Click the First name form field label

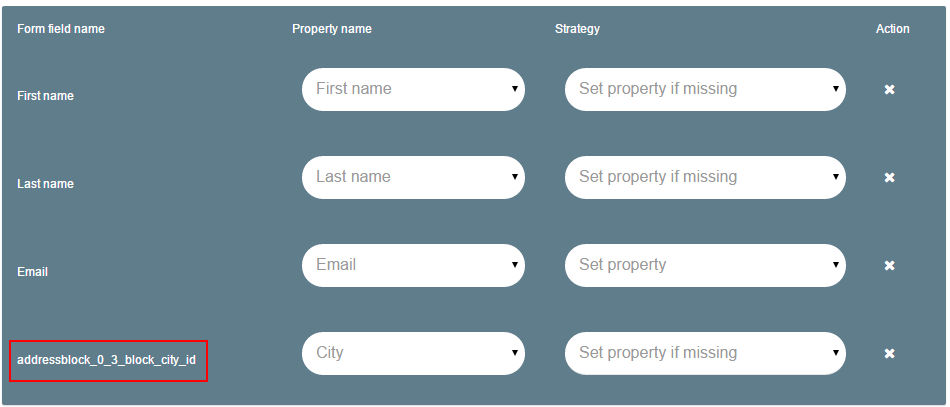pyautogui.click(x=45, y=96)
